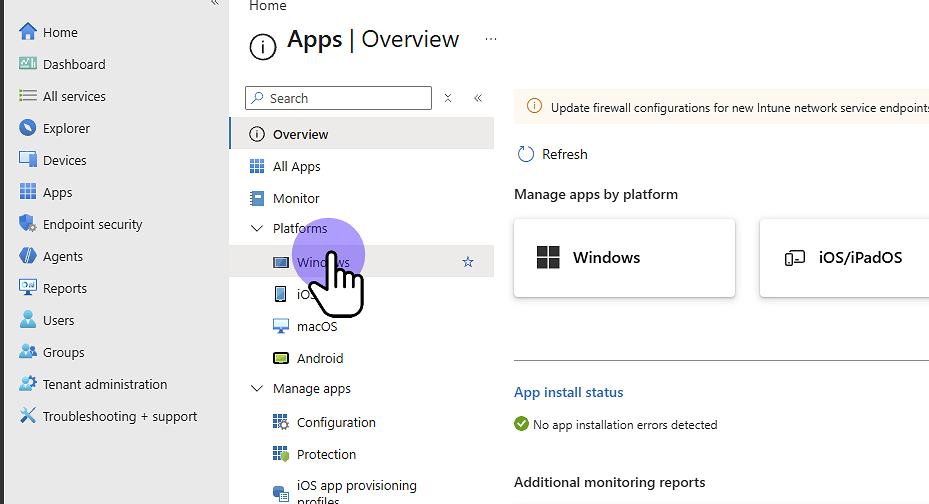Viewport: 929px width, 504px height.
Task: Click the Dashboard label in sidebar
Action: 74,64
